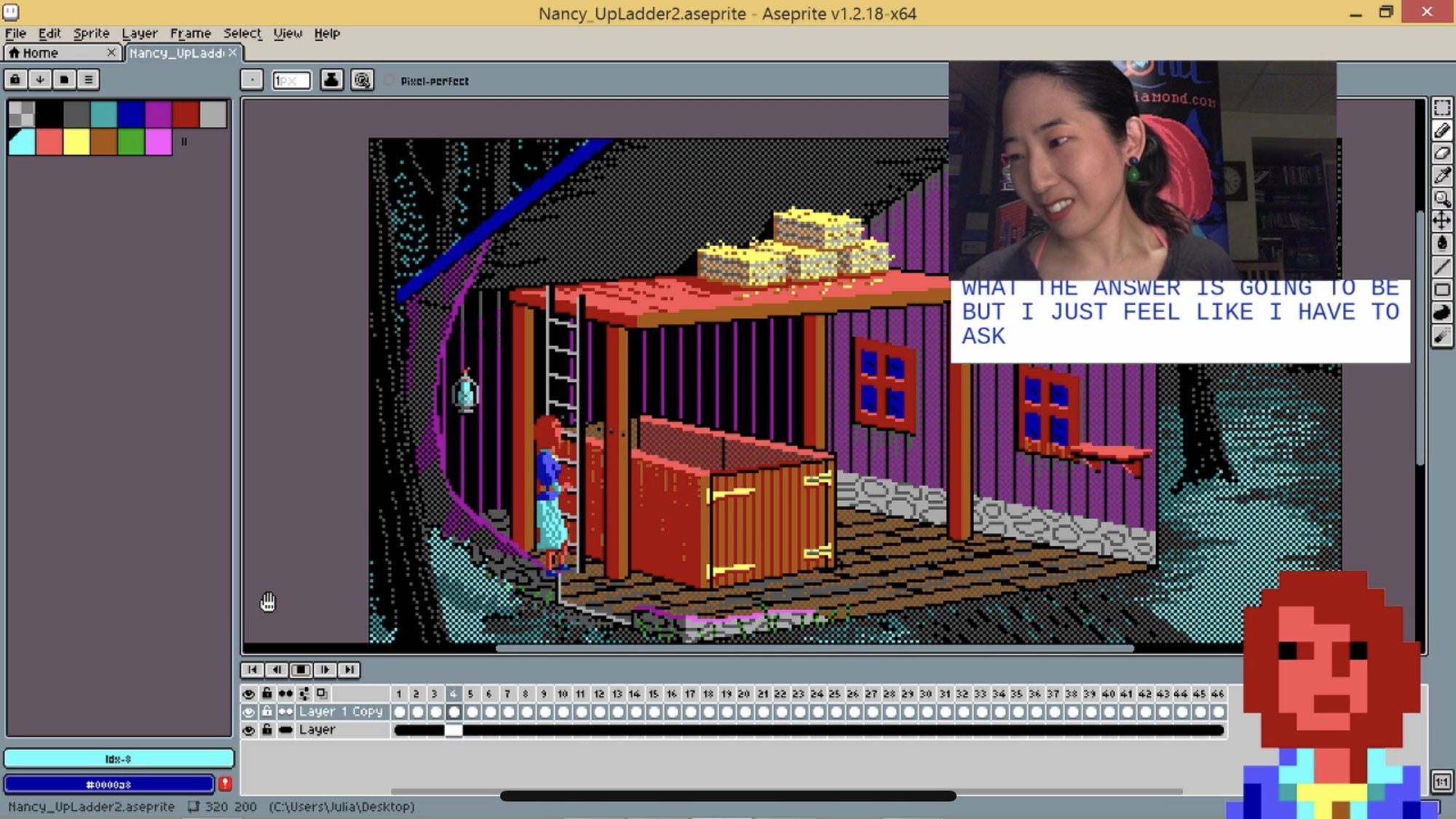Go to first frame button
The image size is (1456, 819).
point(252,670)
